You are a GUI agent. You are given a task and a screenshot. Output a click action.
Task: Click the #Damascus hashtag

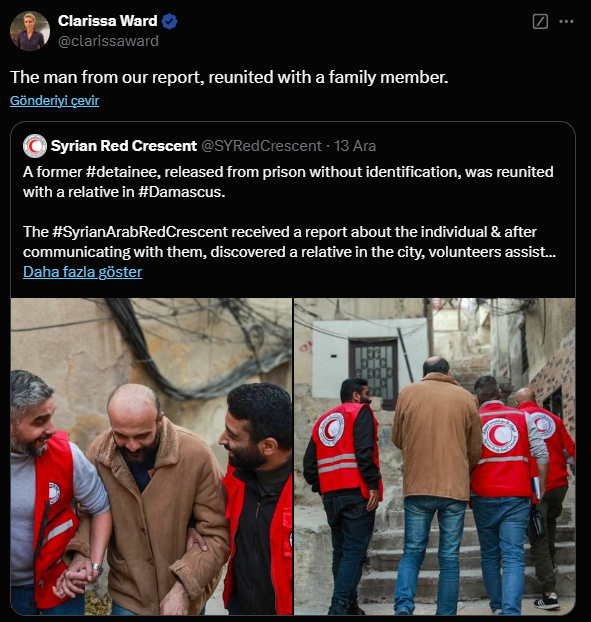182,192
